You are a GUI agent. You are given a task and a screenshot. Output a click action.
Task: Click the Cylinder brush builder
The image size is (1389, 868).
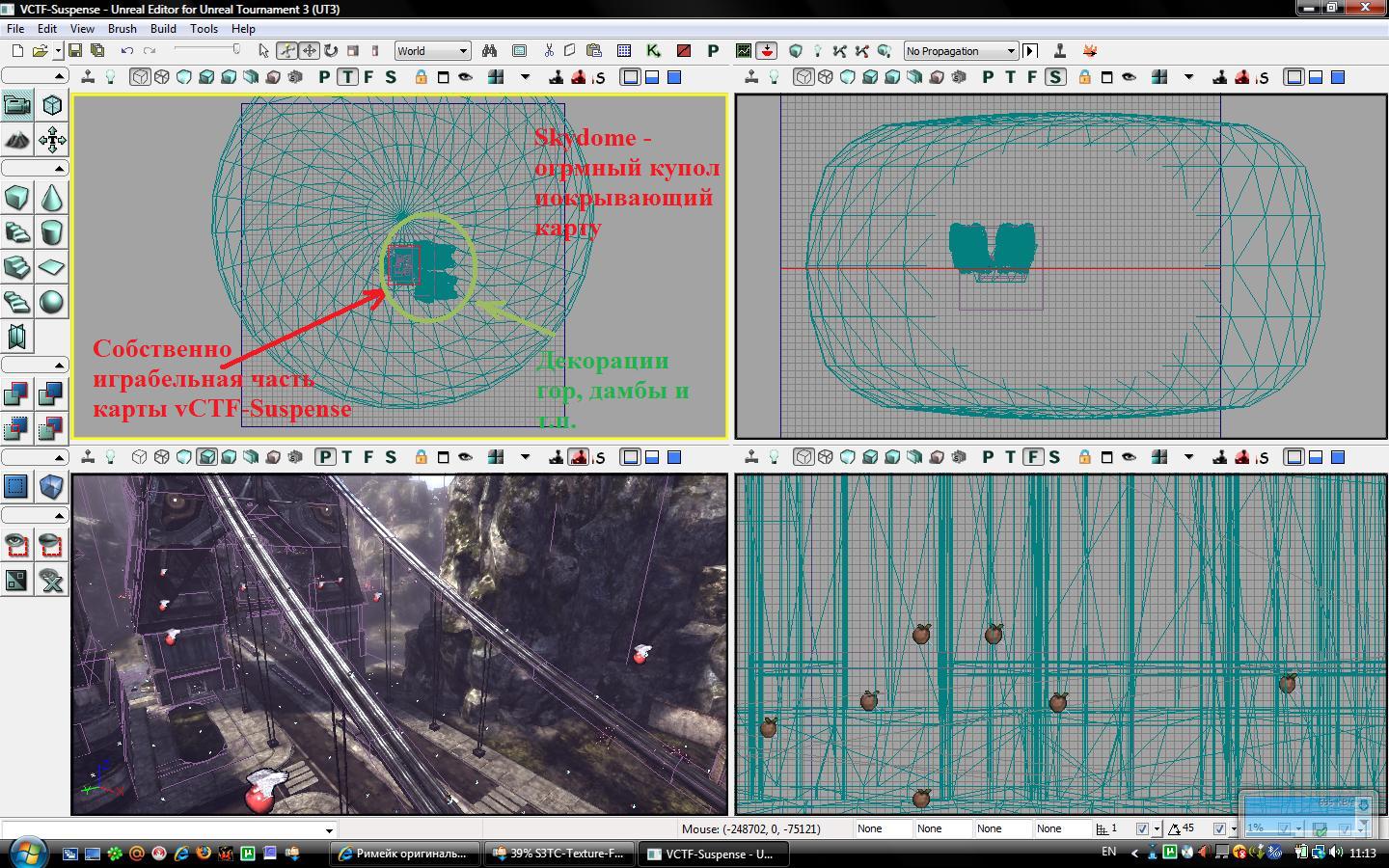coord(52,232)
